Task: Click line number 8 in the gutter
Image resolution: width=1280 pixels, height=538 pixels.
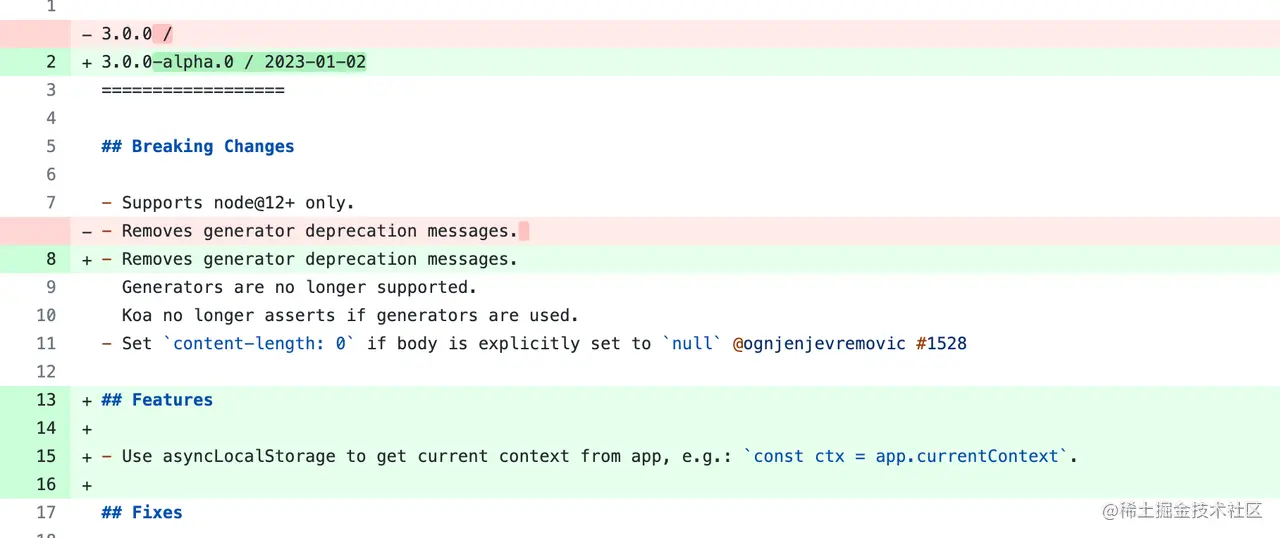Action: [51, 259]
